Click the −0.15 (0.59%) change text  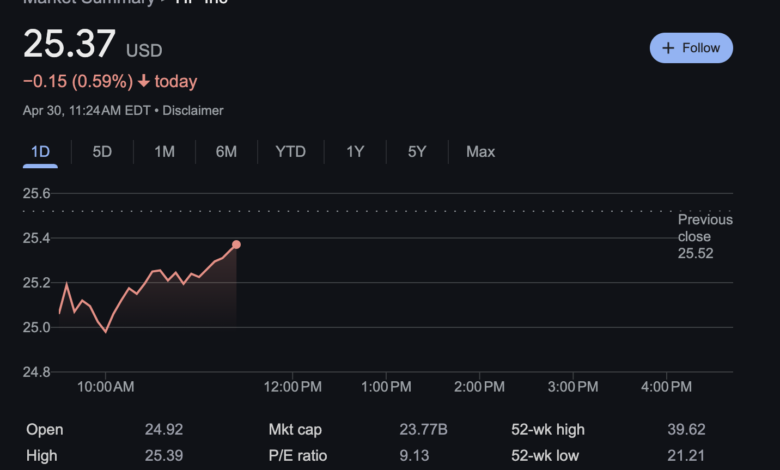click(78, 81)
